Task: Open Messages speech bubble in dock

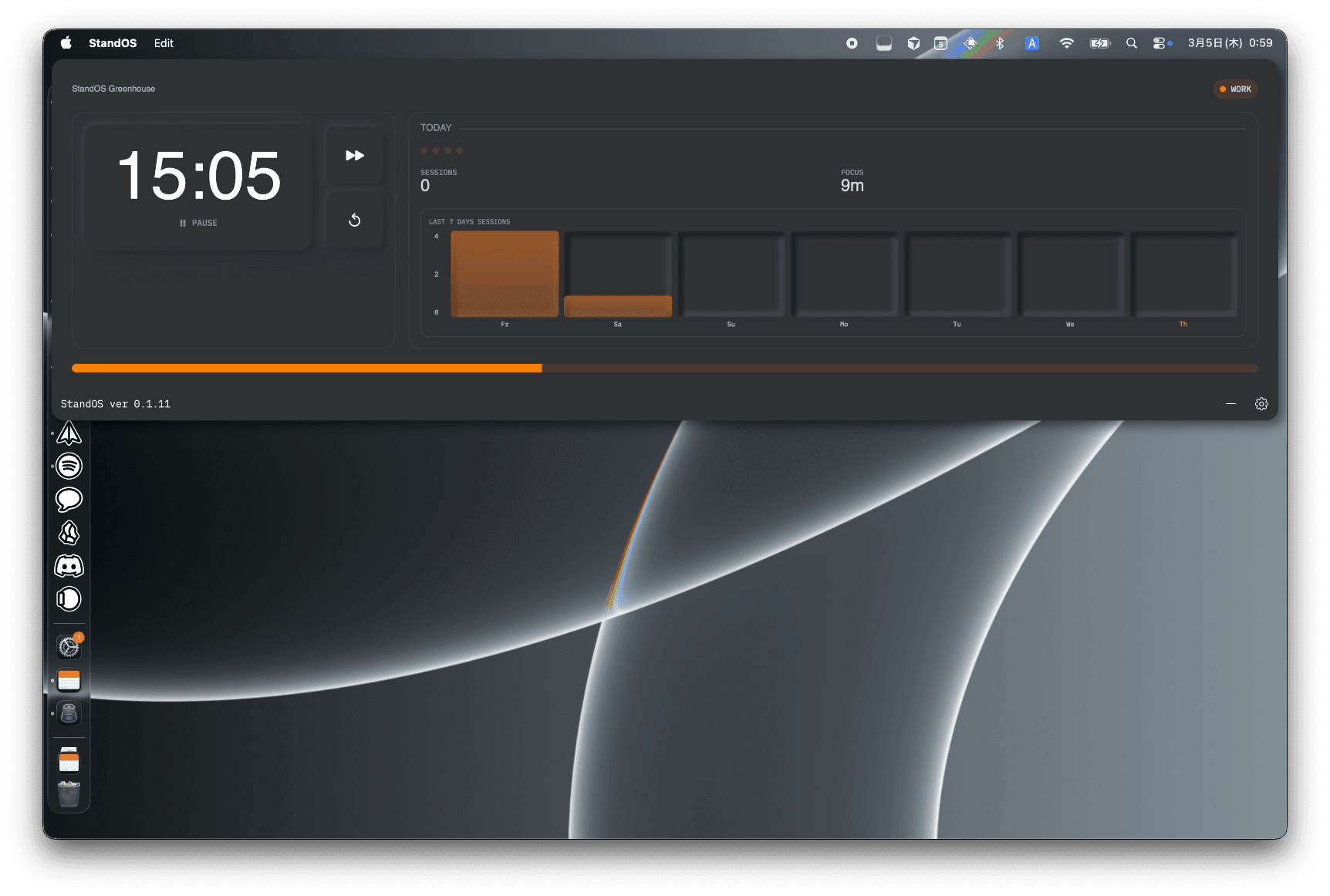Action: pos(69,499)
